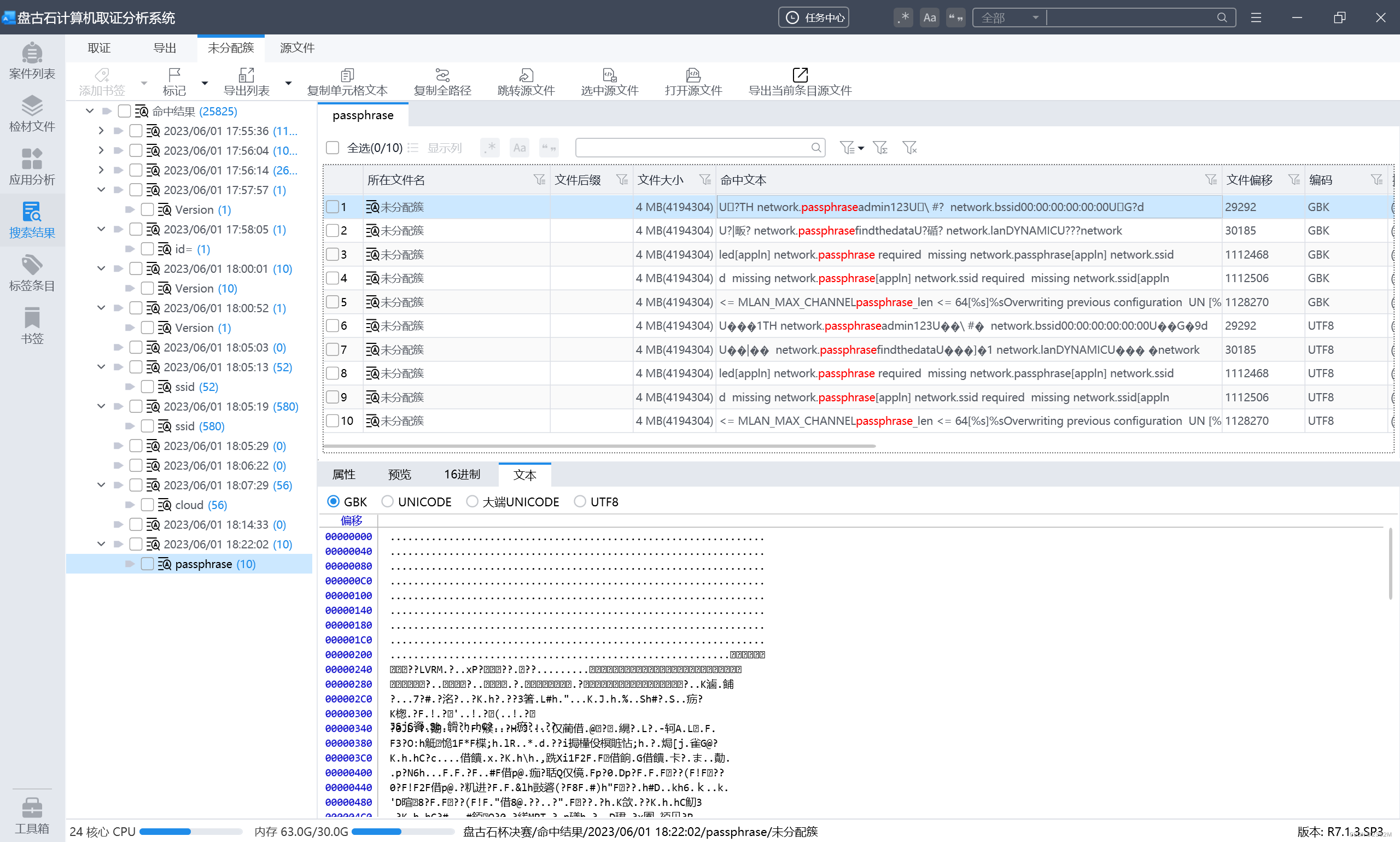Expand the 2023/06/01 17:56:04 node
Image resolution: width=1400 pixels, height=842 pixels.
point(101,150)
